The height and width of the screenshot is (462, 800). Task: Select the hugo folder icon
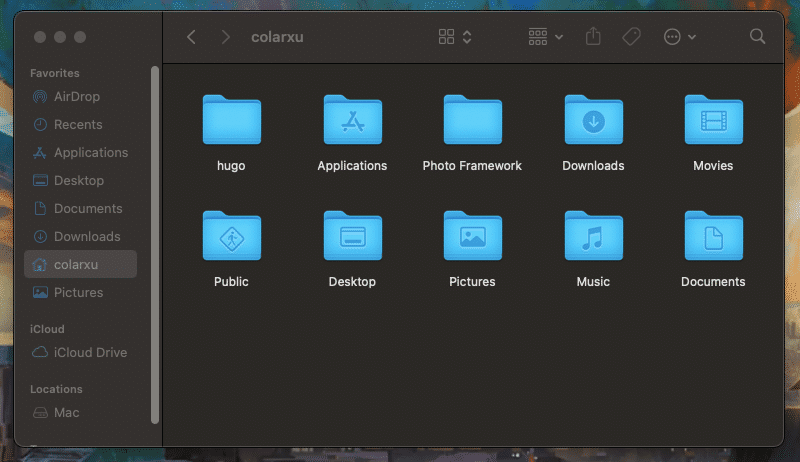point(232,120)
